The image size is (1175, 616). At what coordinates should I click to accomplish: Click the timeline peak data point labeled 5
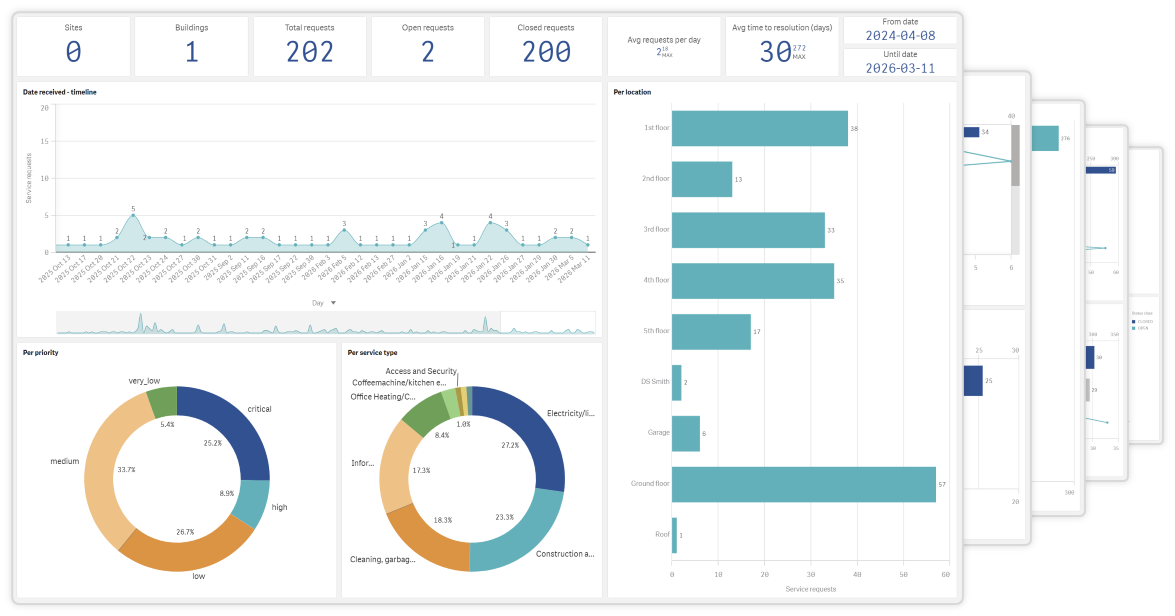click(133, 216)
